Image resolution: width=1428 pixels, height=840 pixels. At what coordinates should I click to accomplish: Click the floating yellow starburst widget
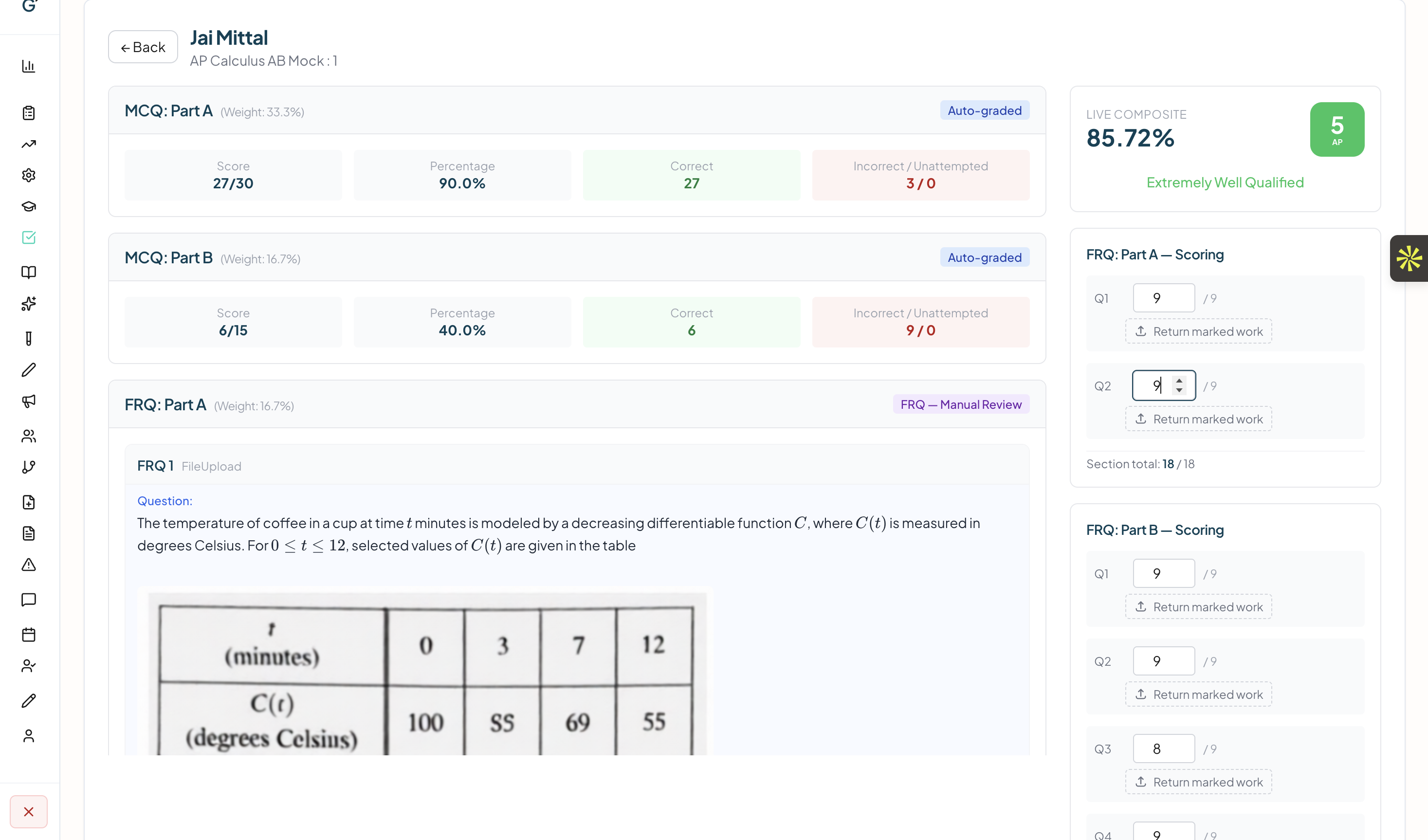[1409, 258]
